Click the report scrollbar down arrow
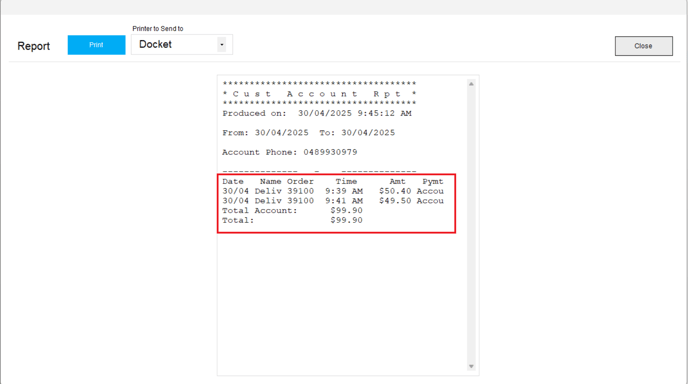The width and height of the screenshot is (688, 384). click(471, 366)
